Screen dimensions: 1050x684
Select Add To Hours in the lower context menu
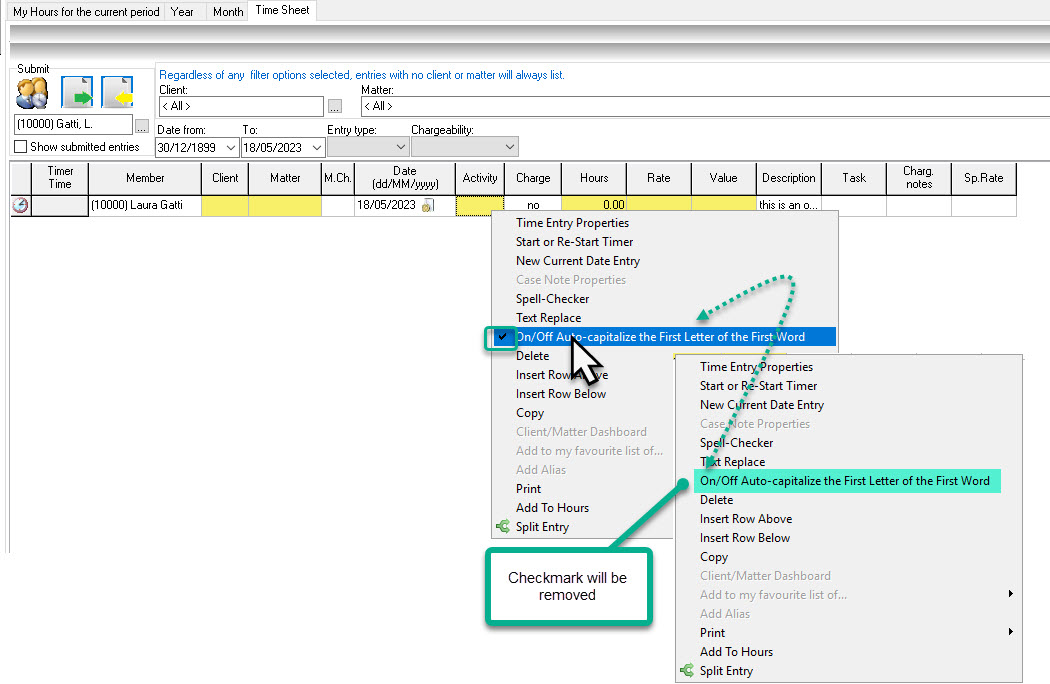pyautogui.click(x=737, y=652)
